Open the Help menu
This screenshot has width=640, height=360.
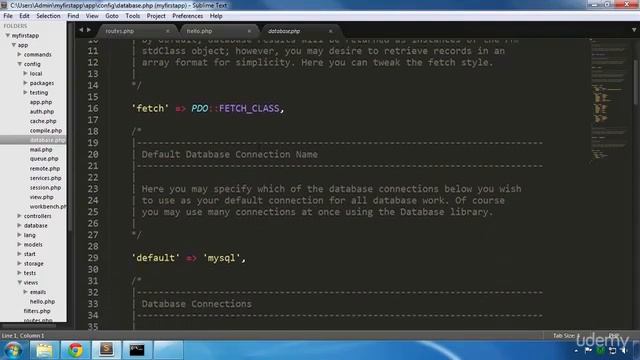(x=216, y=16)
